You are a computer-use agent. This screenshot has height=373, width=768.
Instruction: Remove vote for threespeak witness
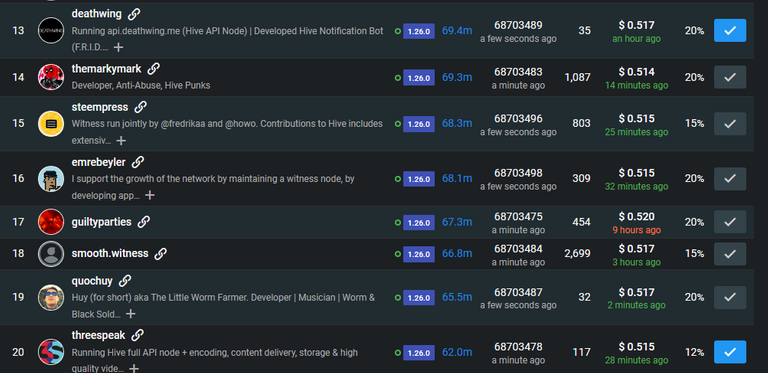pos(730,352)
